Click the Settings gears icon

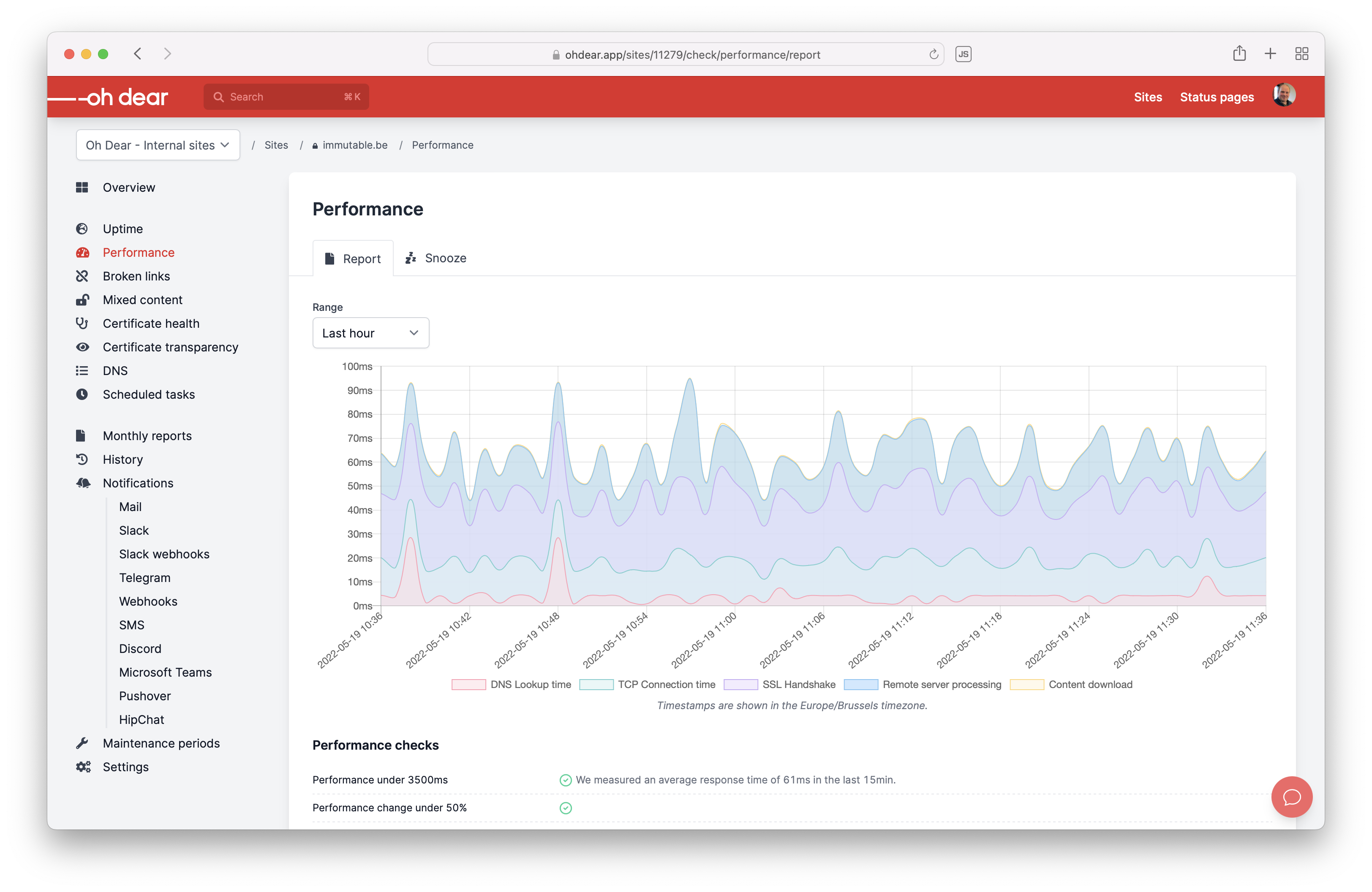83,767
